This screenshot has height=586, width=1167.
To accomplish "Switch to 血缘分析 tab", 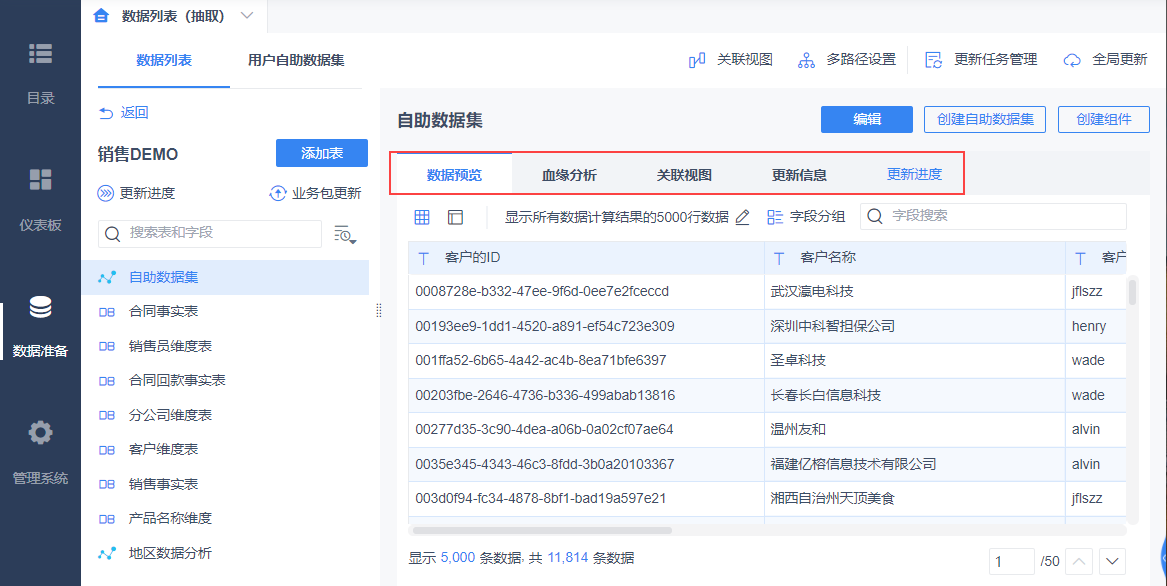I will point(569,175).
